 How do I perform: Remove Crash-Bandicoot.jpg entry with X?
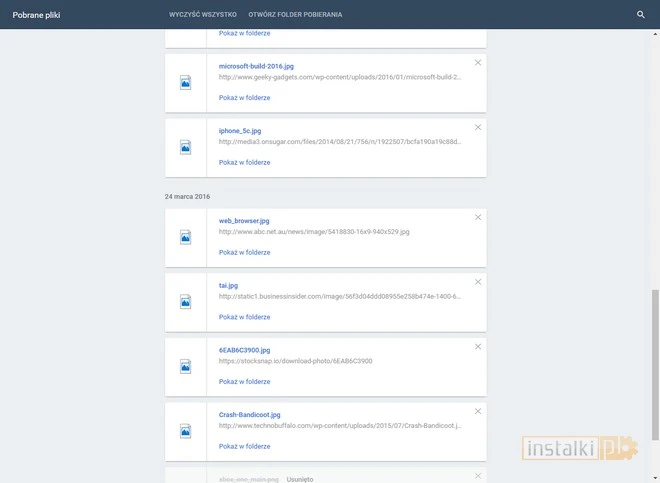tap(477, 411)
